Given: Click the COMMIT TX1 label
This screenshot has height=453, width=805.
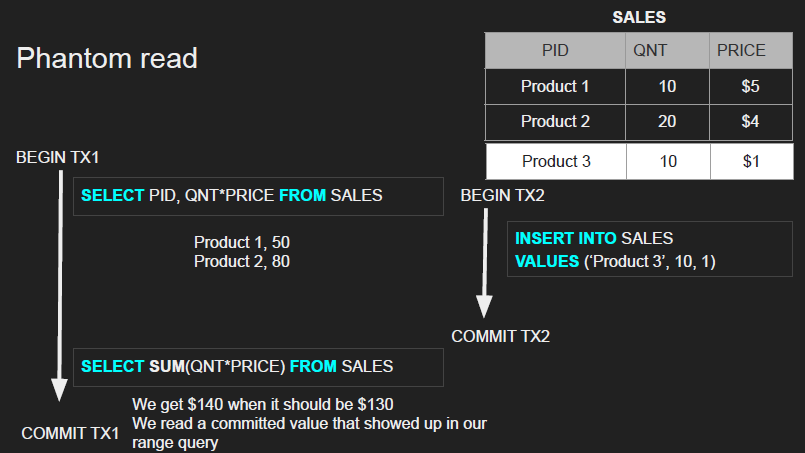Looking at the screenshot, I should click(70, 433).
